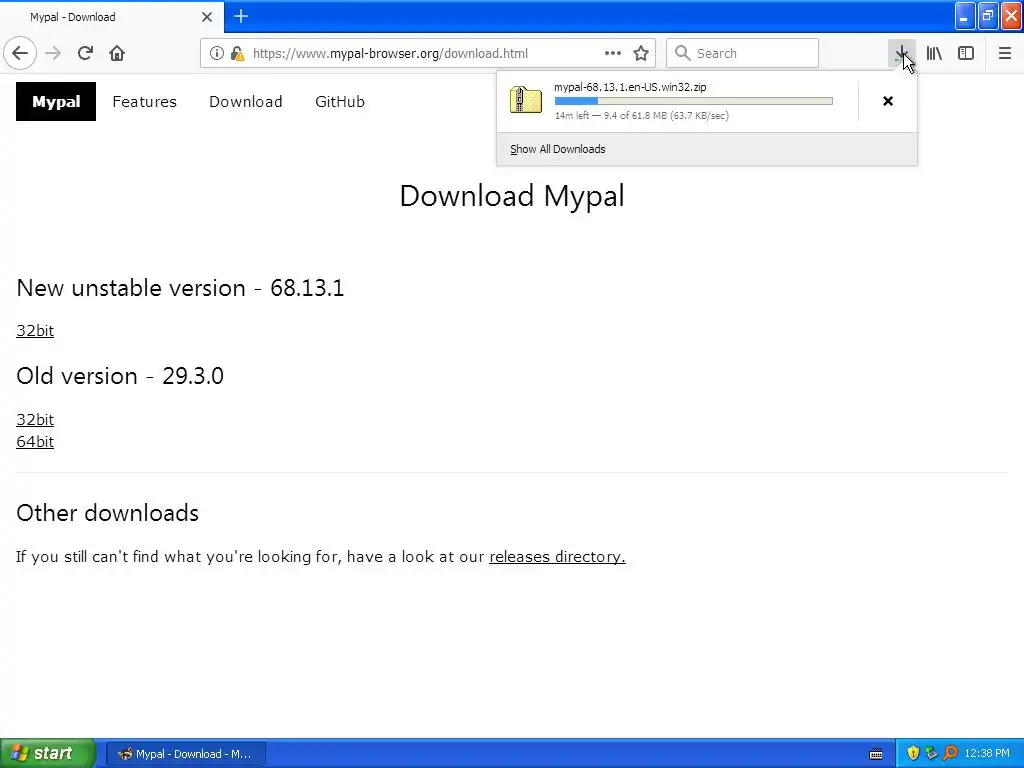Go back with the back arrow button

pos(20,53)
